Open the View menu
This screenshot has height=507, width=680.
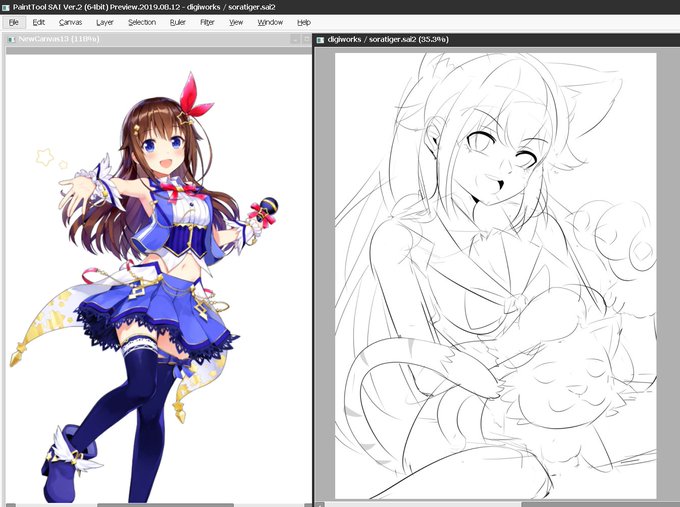point(236,22)
